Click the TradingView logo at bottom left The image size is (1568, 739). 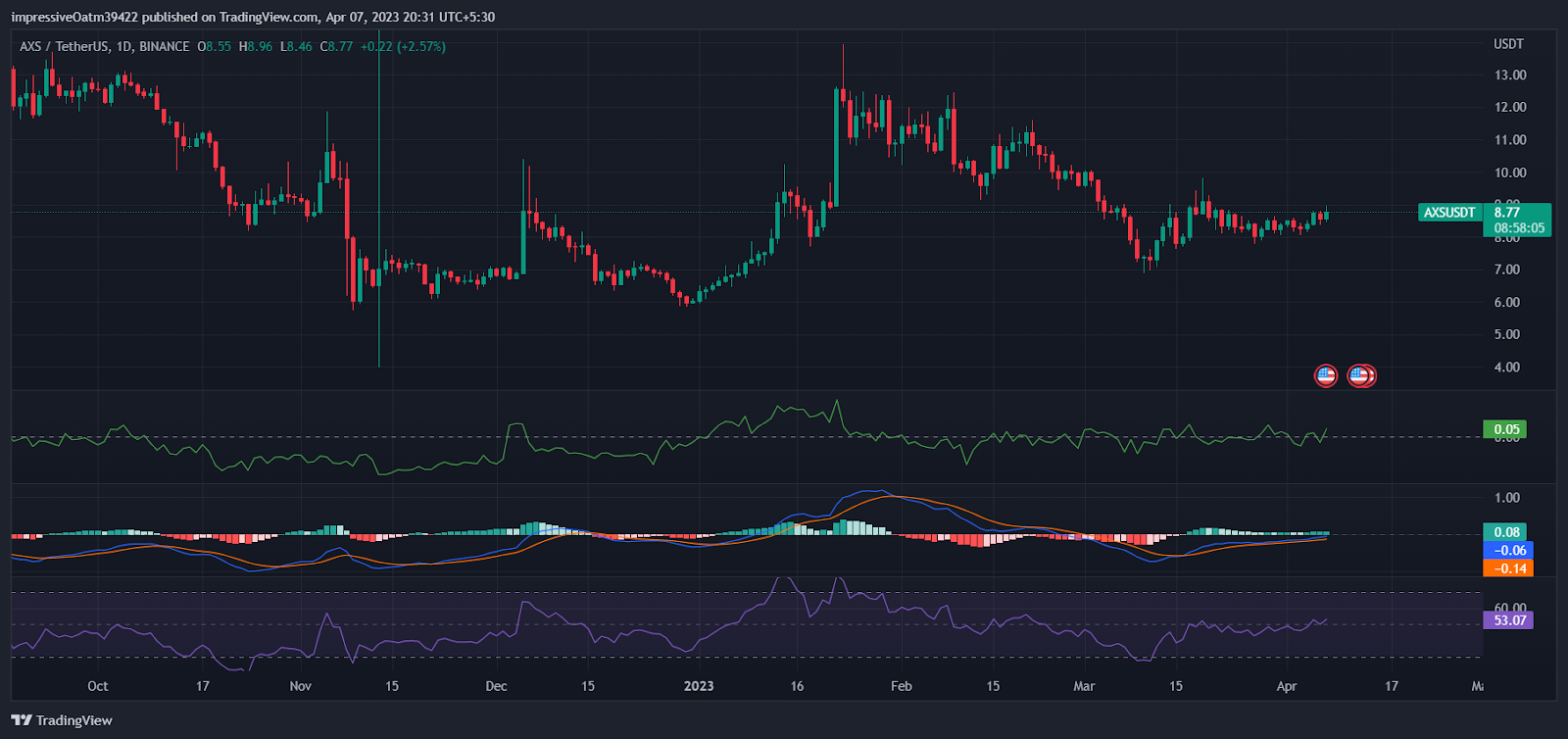coord(62,720)
